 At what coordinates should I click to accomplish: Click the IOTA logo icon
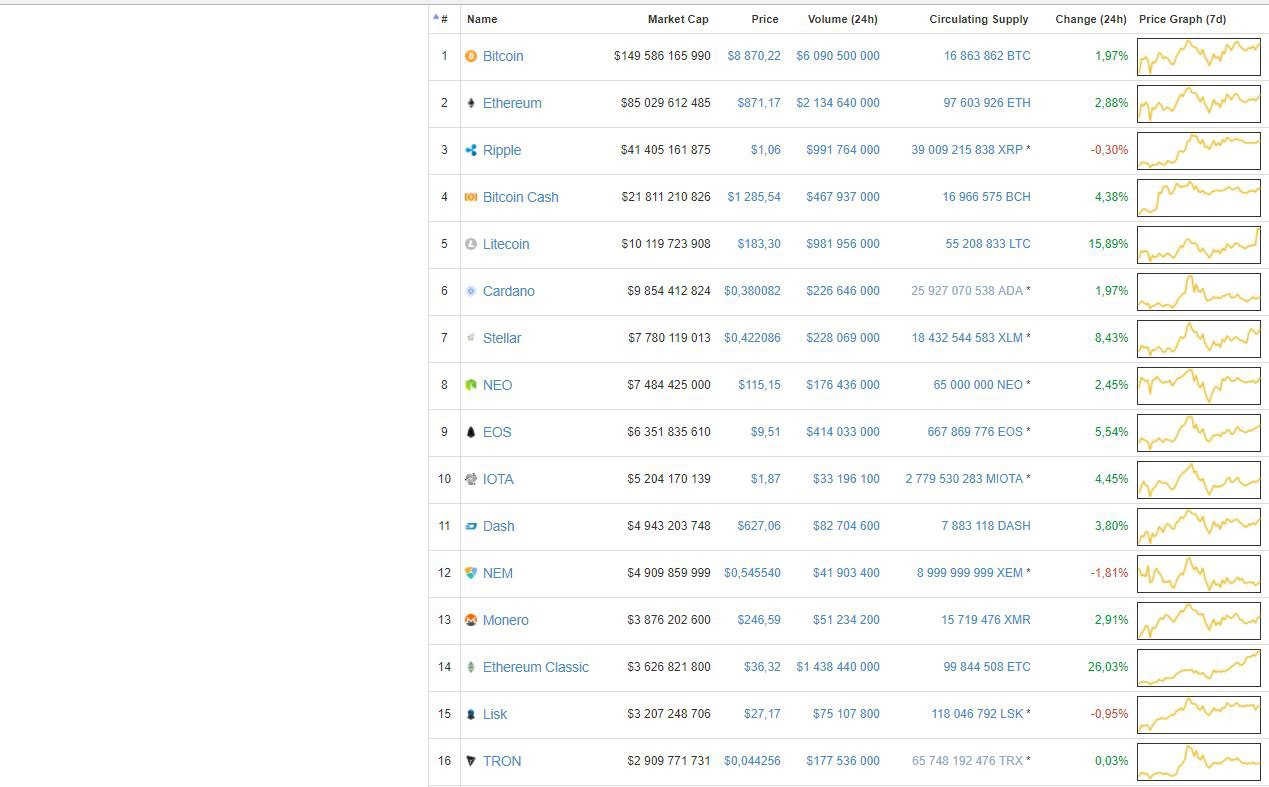pos(471,479)
